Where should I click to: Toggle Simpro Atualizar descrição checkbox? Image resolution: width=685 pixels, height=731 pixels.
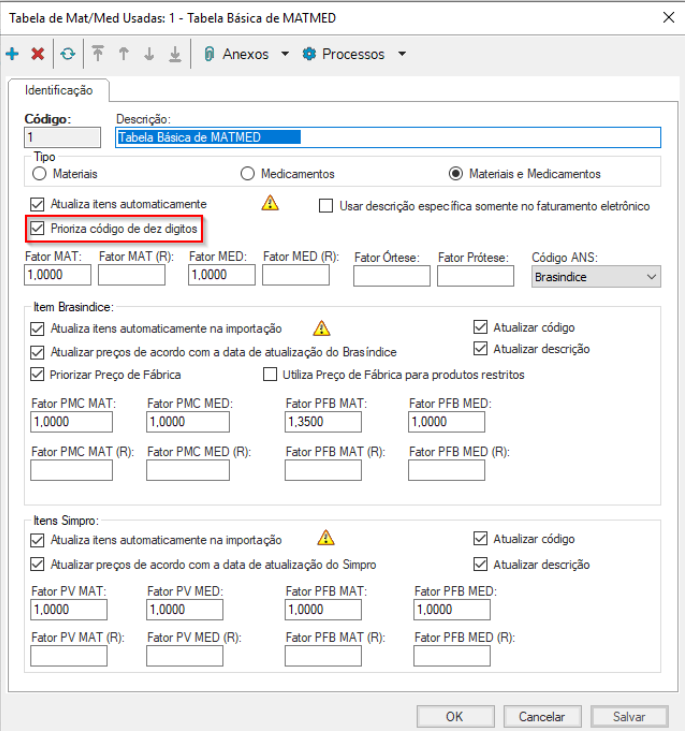tap(480, 564)
